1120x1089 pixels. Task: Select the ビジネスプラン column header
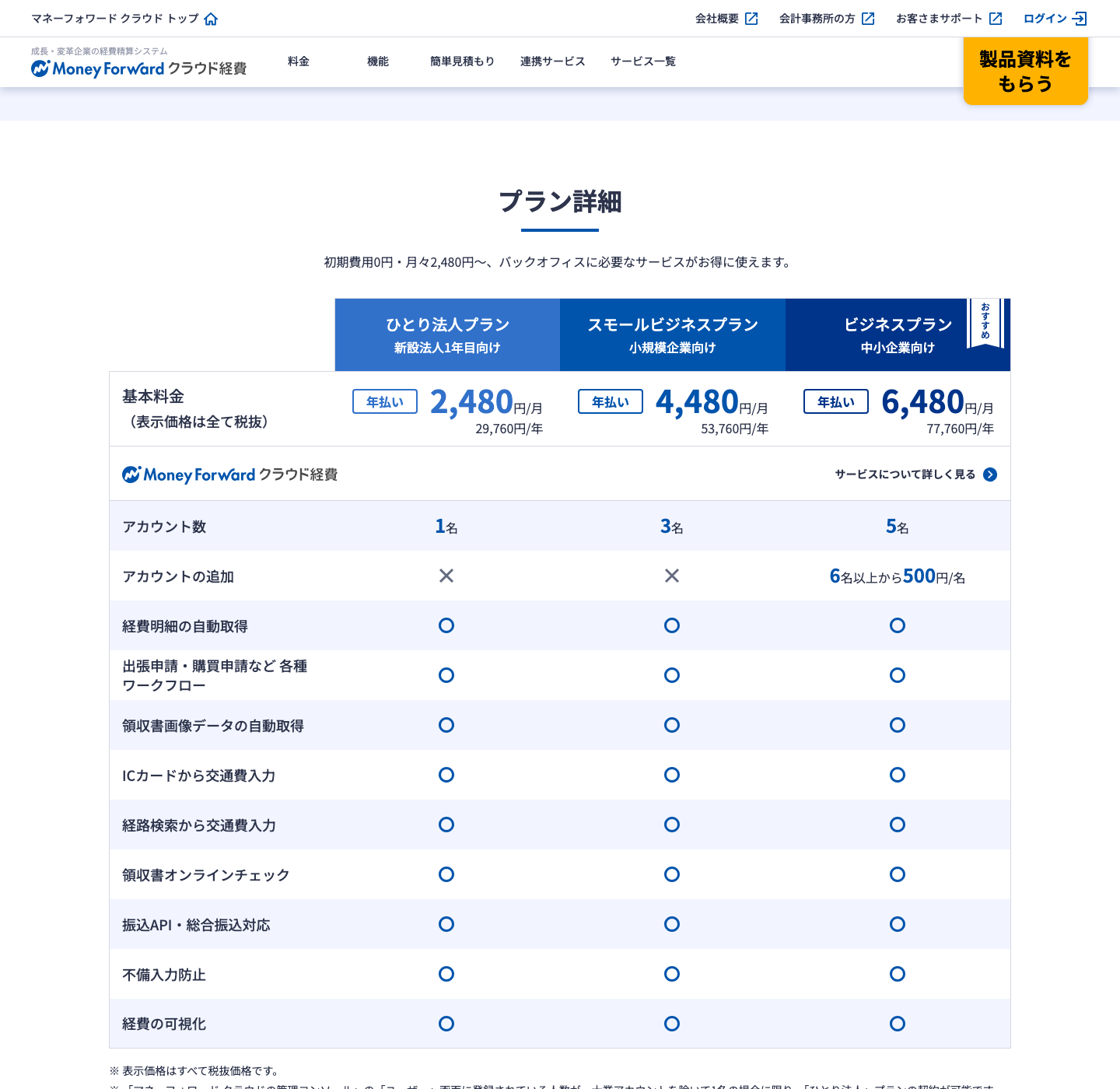coord(898,334)
